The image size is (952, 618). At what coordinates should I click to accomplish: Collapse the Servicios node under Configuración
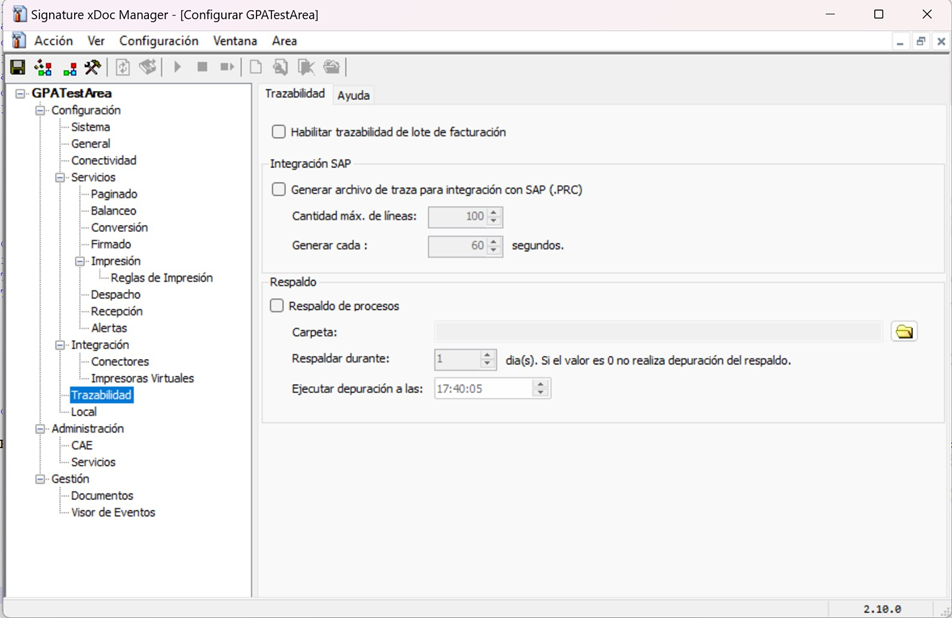click(60, 177)
